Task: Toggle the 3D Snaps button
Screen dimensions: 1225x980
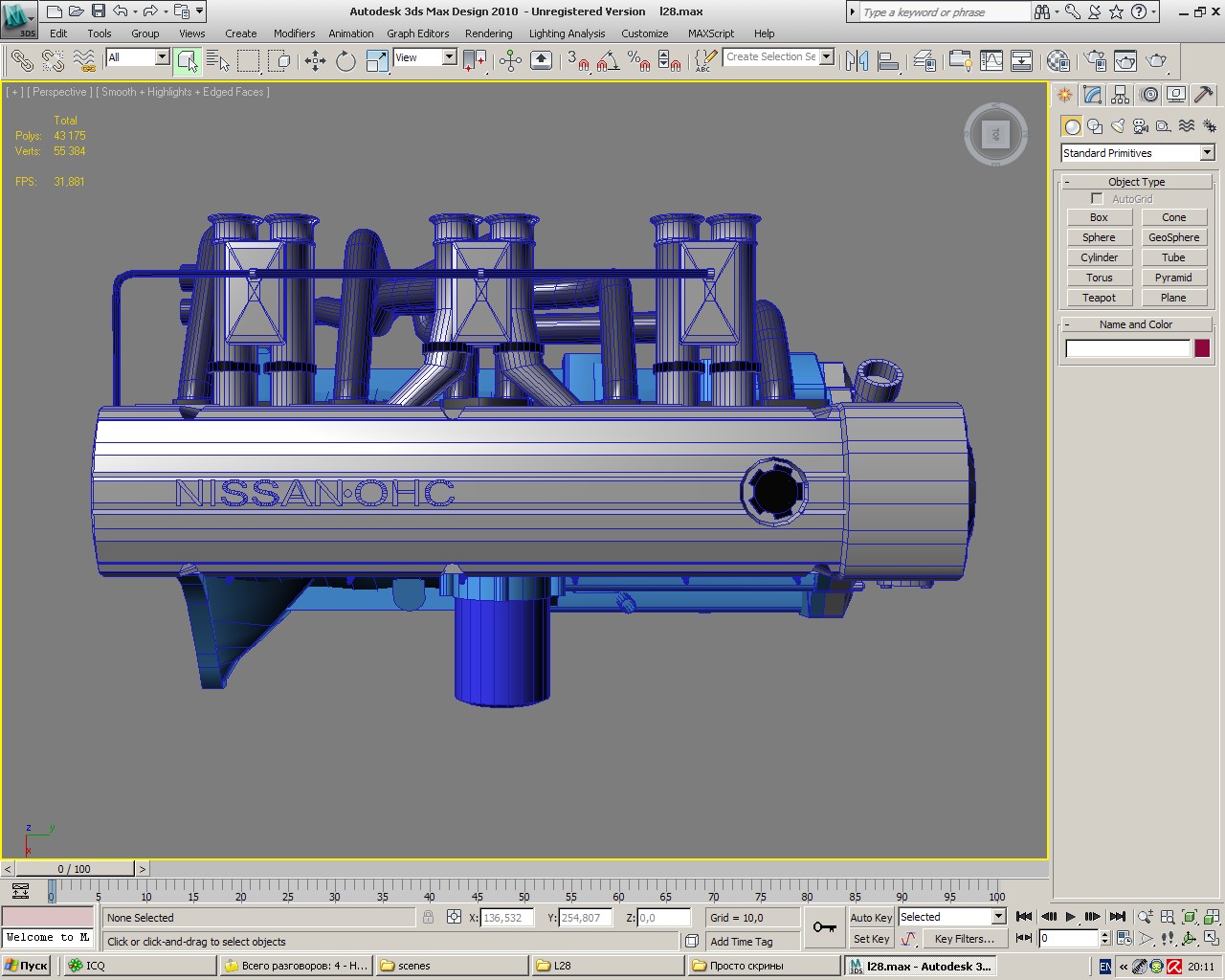Action: (x=577, y=61)
